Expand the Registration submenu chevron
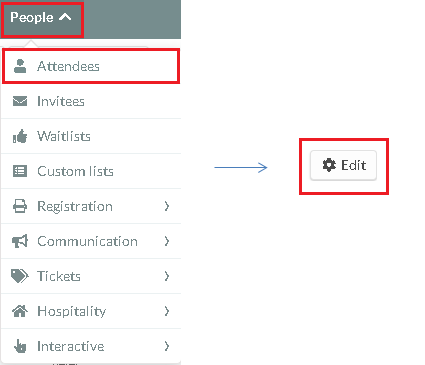This screenshot has width=425, height=365. [167, 206]
